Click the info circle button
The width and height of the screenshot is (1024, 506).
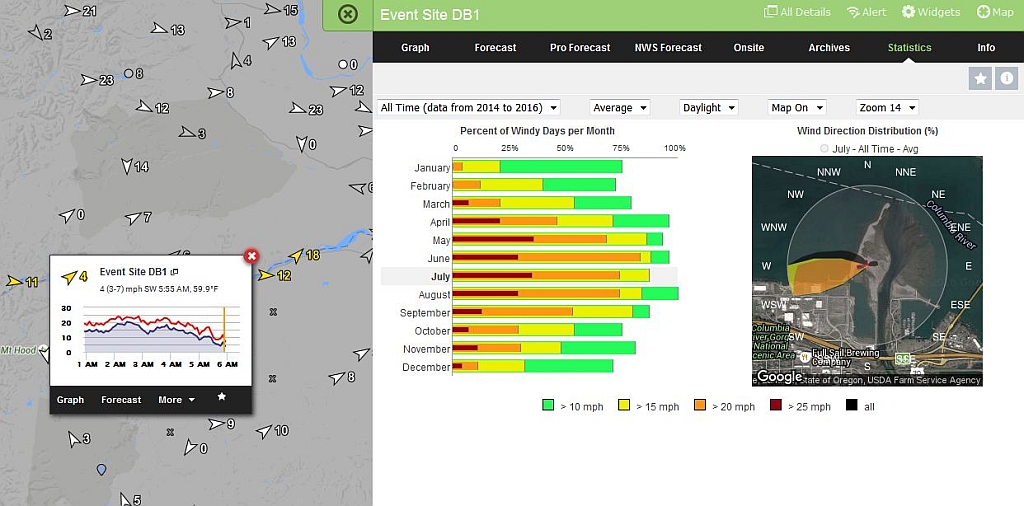1006,78
